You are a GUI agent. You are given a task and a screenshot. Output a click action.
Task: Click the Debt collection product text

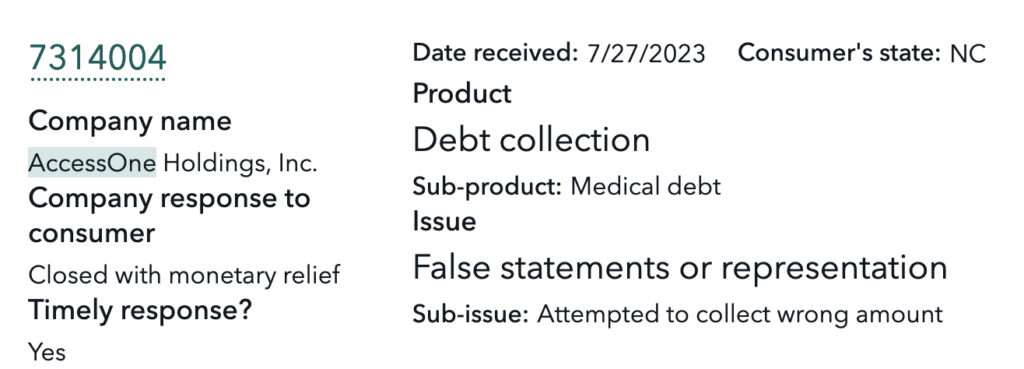click(x=531, y=140)
